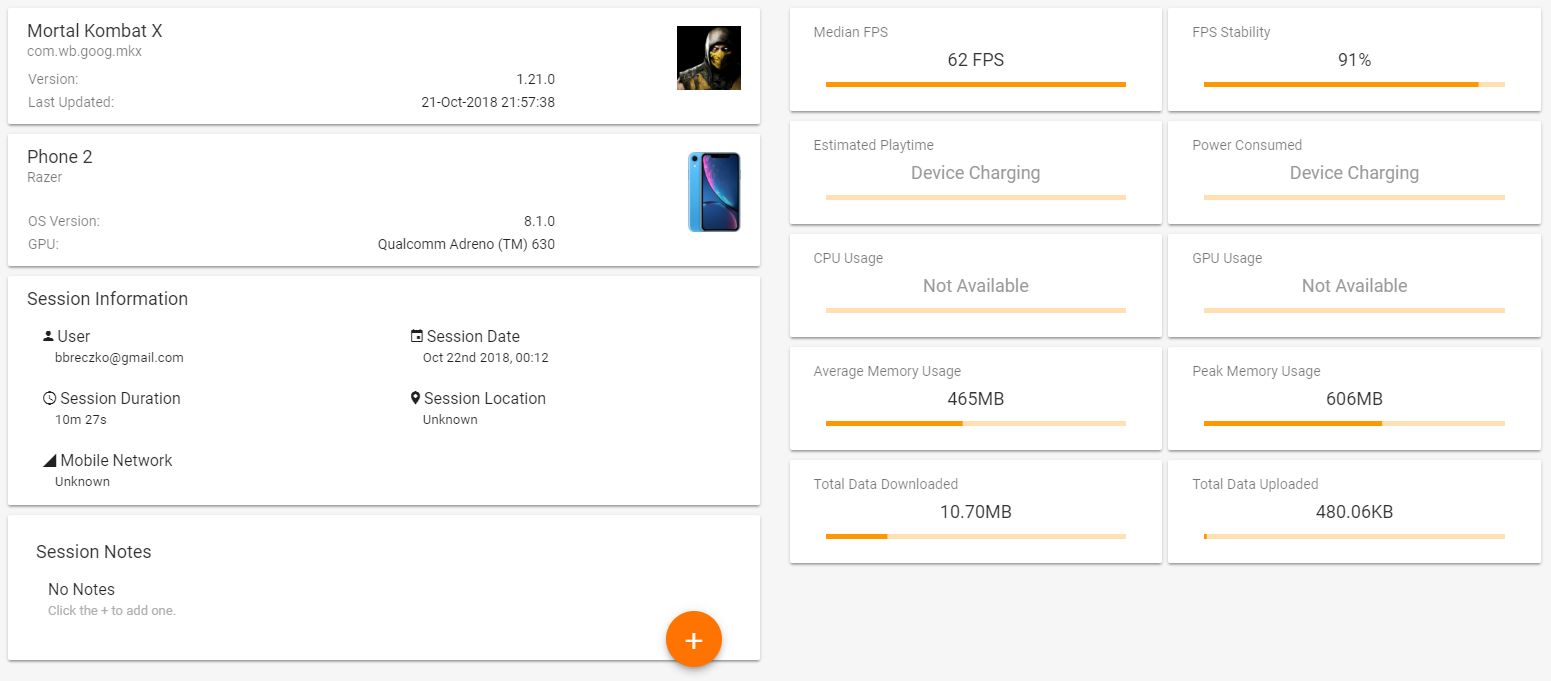Click the Total Data Uploaded bar
1551x681 pixels.
[1353, 537]
